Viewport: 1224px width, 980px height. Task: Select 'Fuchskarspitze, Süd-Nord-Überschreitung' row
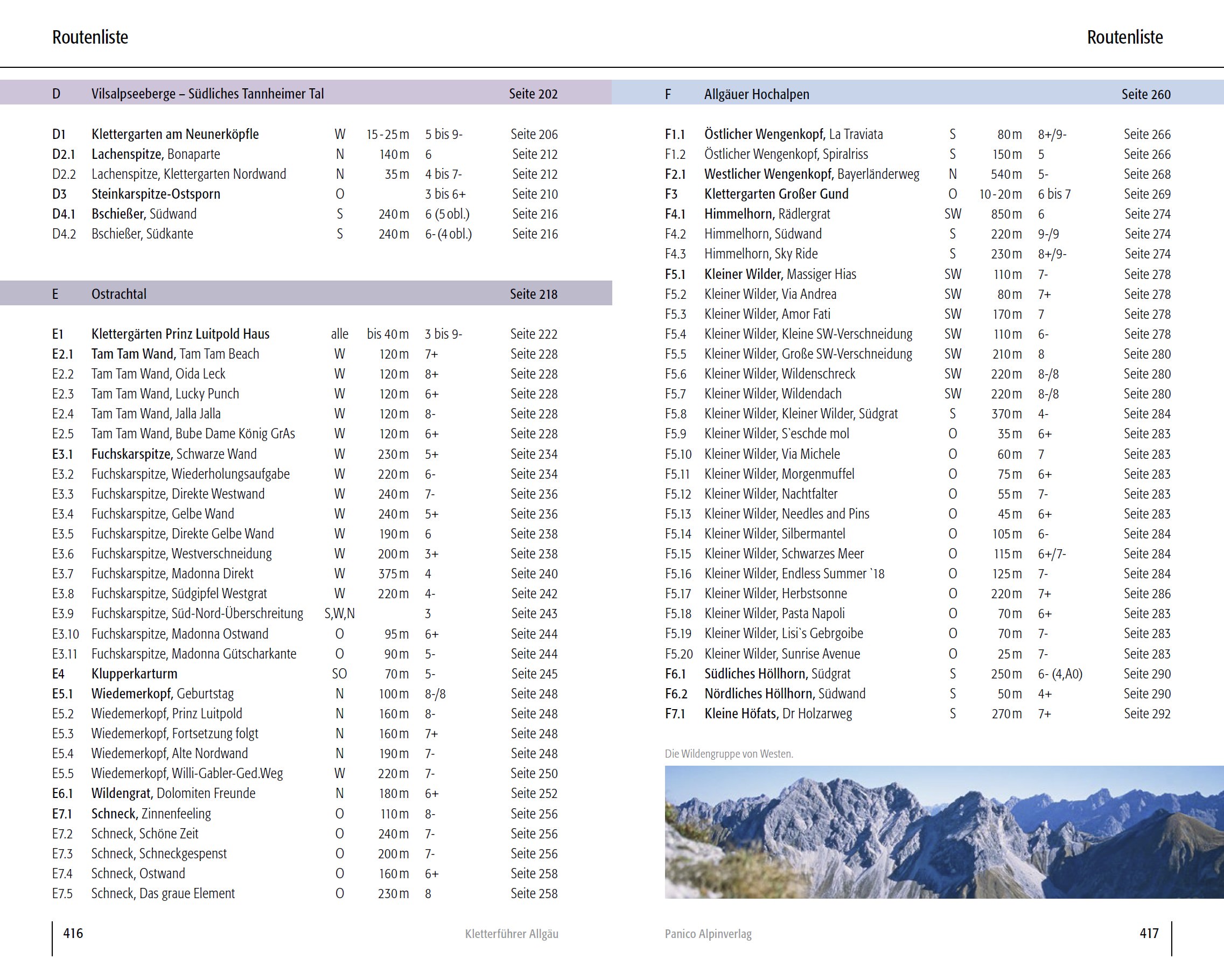click(x=305, y=613)
